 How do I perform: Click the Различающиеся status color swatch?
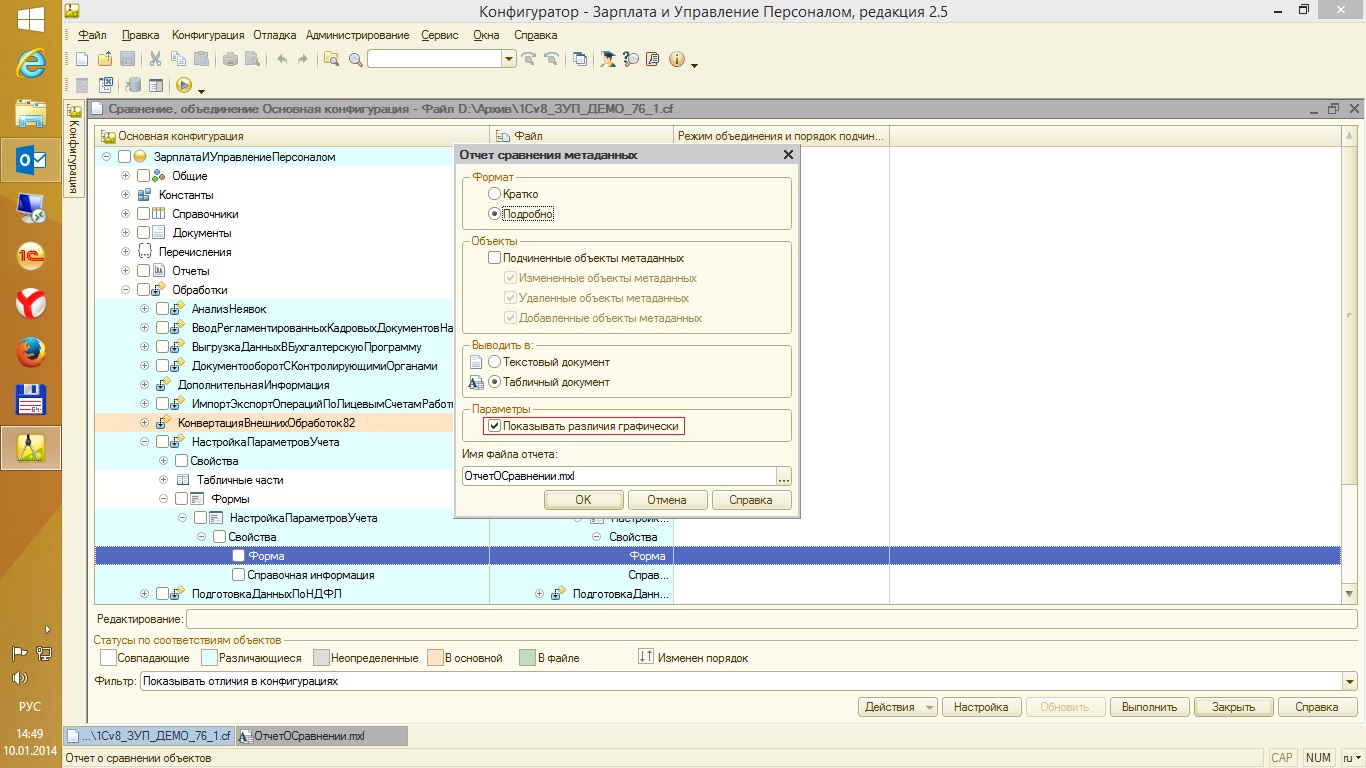tap(209, 658)
